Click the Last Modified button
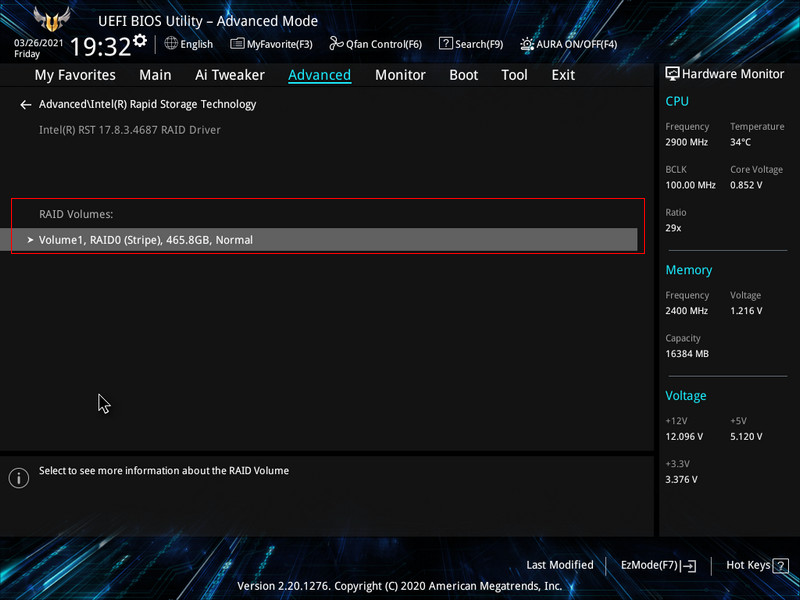800x600 pixels. coord(559,565)
